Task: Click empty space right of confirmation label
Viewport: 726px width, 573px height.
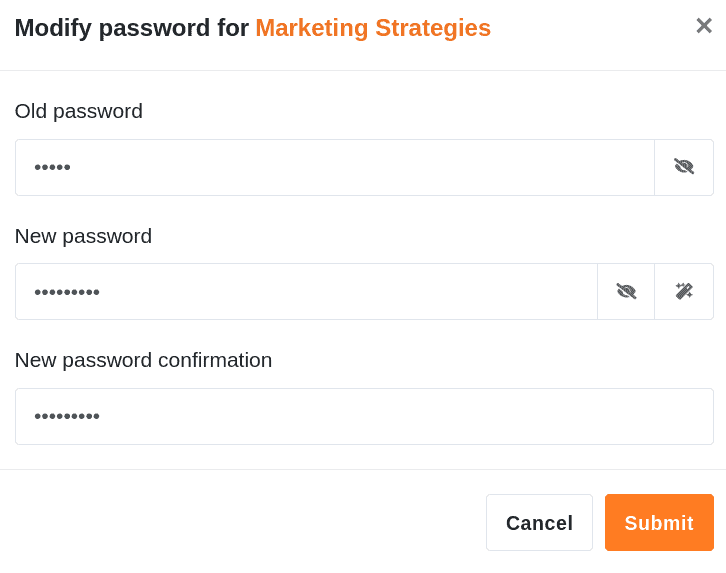Action: pyautogui.click(x=500, y=360)
